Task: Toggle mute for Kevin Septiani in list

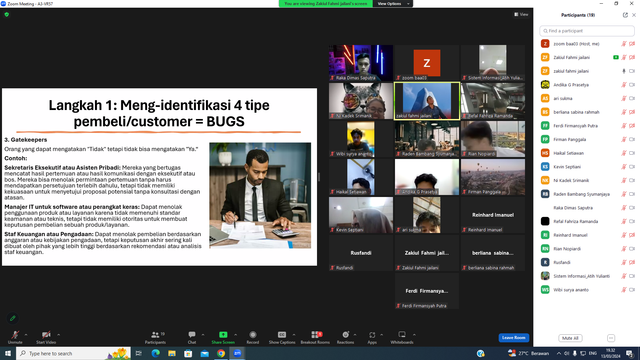Action: tap(624, 167)
